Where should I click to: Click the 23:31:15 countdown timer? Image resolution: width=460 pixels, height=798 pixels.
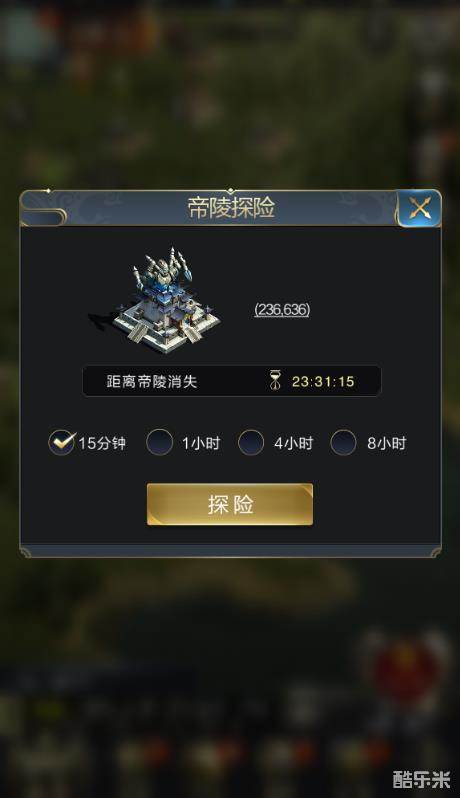[x=323, y=382]
